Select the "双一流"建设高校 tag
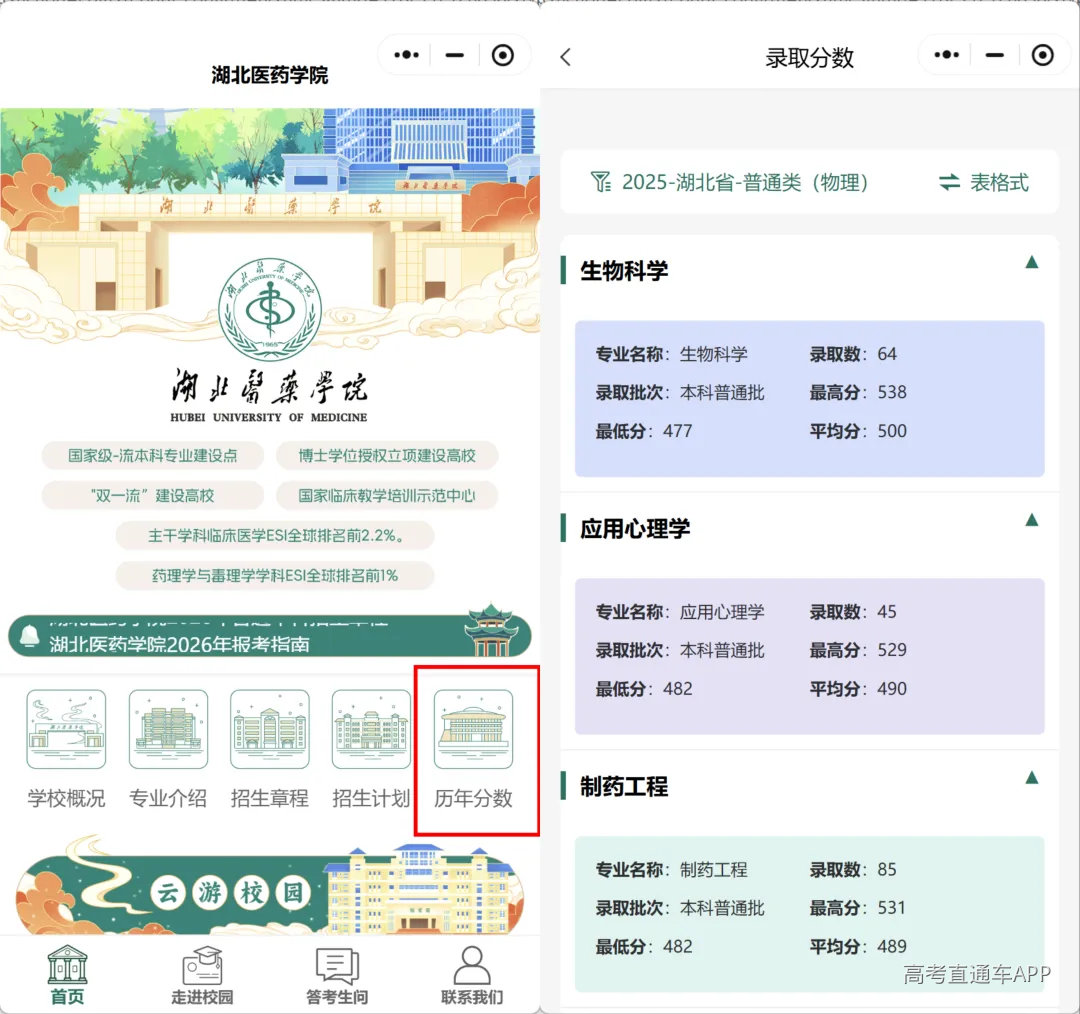Screen dimensions: 1080x1014 pyautogui.click(x=153, y=495)
